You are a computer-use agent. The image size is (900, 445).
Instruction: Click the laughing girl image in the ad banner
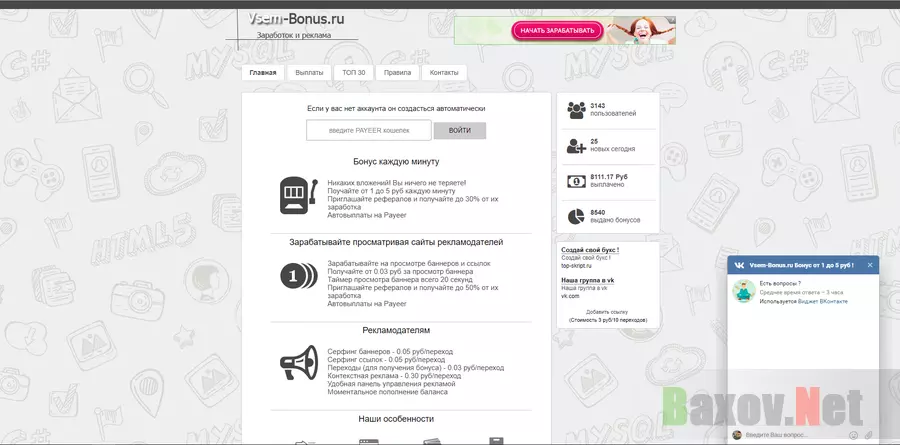(642, 30)
